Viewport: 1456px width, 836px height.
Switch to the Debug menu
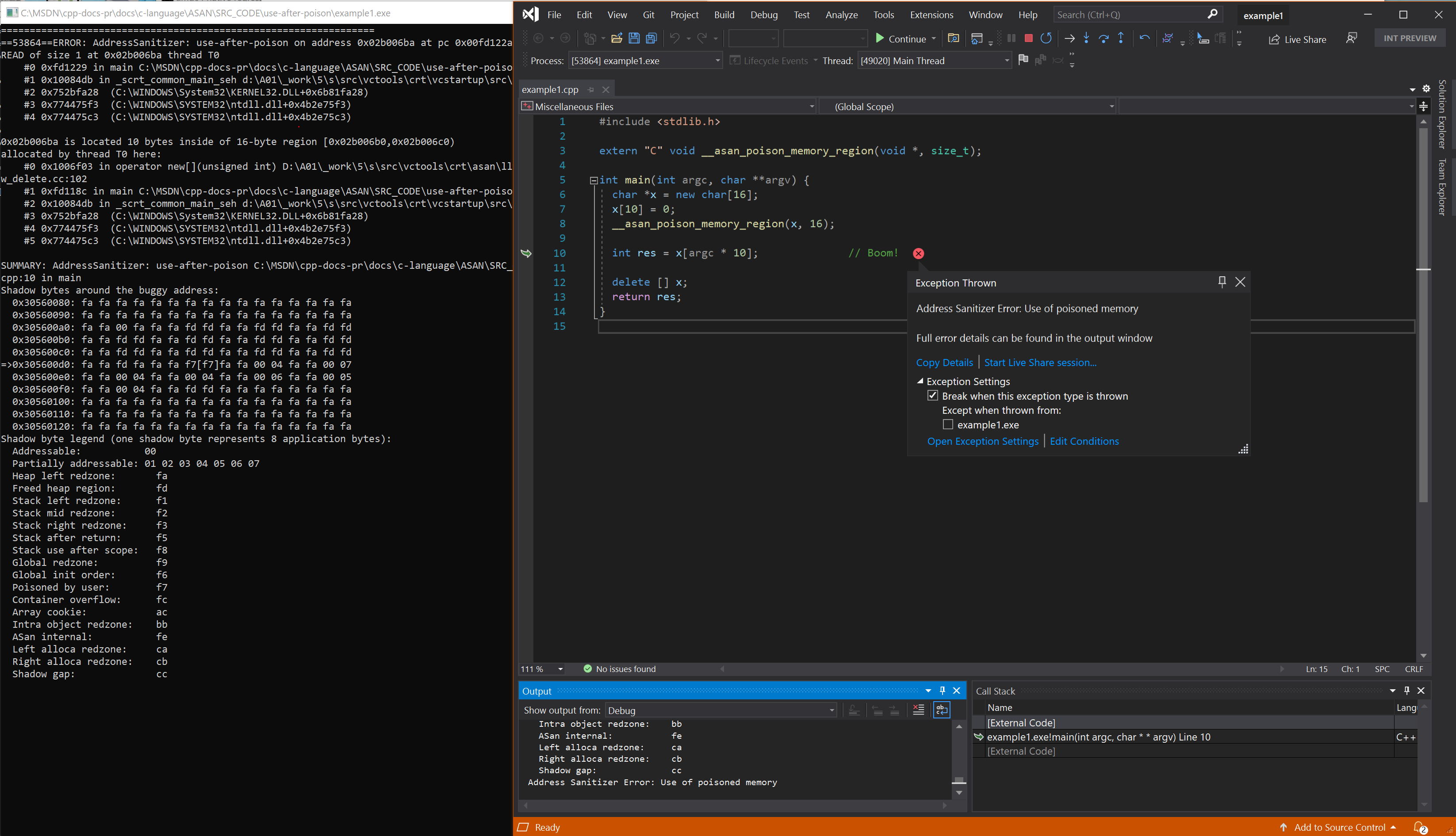tap(764, 14)
